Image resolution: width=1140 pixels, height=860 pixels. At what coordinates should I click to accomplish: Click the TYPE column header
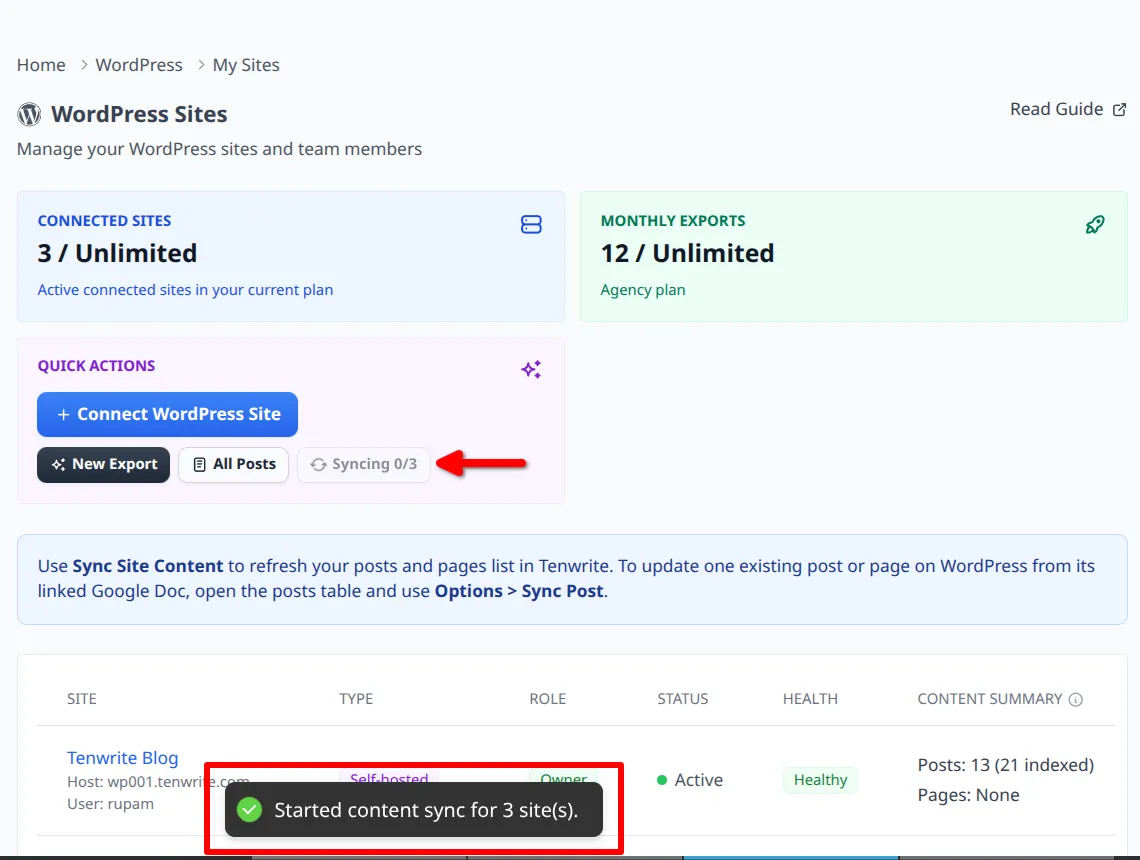(356, 699)
